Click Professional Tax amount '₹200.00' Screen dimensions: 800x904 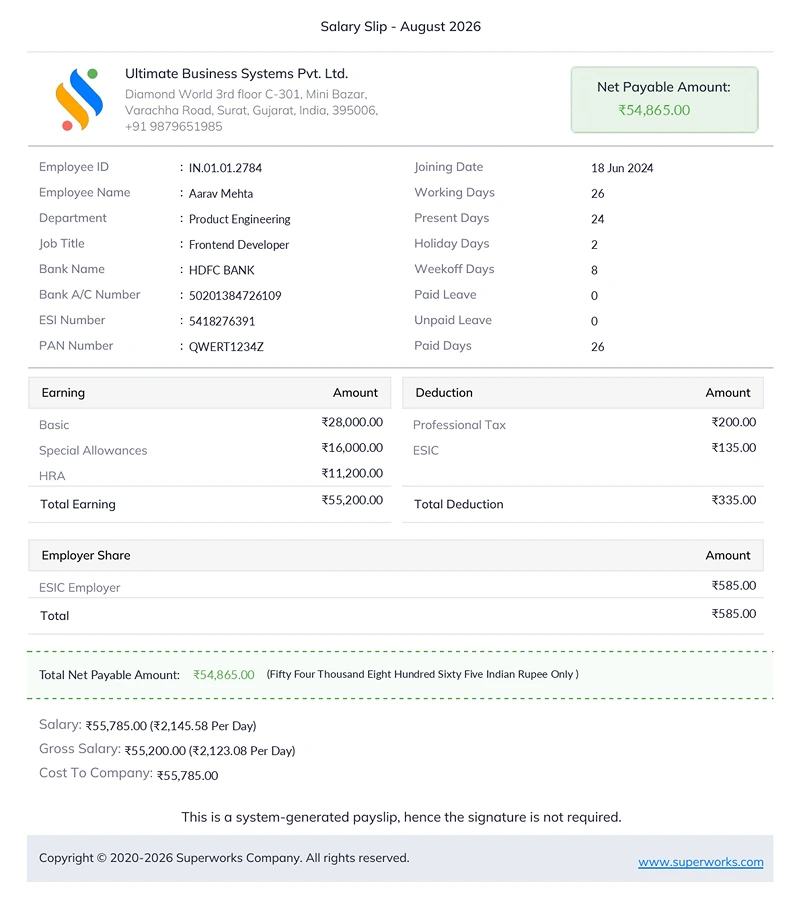pyautogui.click(x=734, y=422)
